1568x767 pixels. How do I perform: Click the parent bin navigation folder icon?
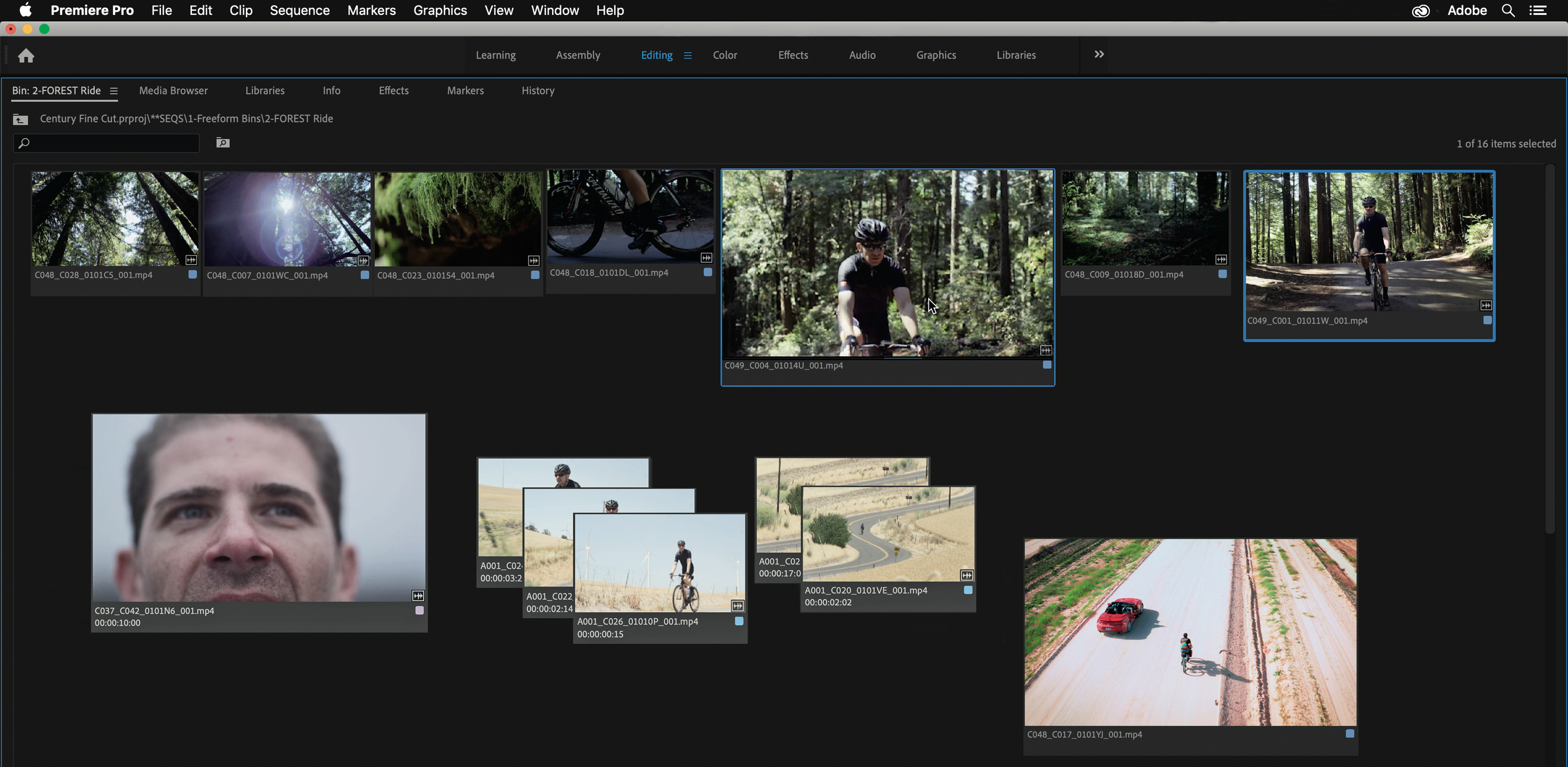(x=20, y=119)
